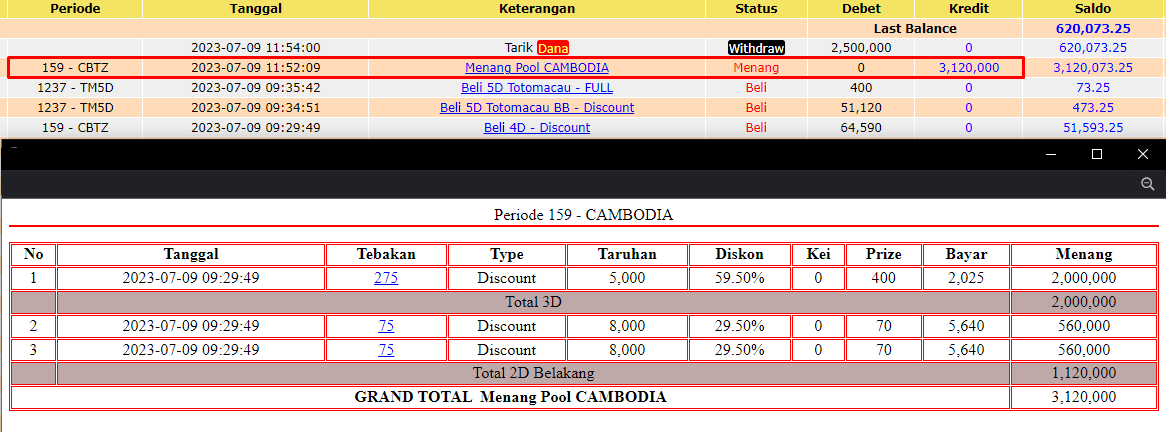The height and width of the screenshot is (432, 1166).
Task: Maximize the Periode 159 popup window
Action: click(1096, 154)
